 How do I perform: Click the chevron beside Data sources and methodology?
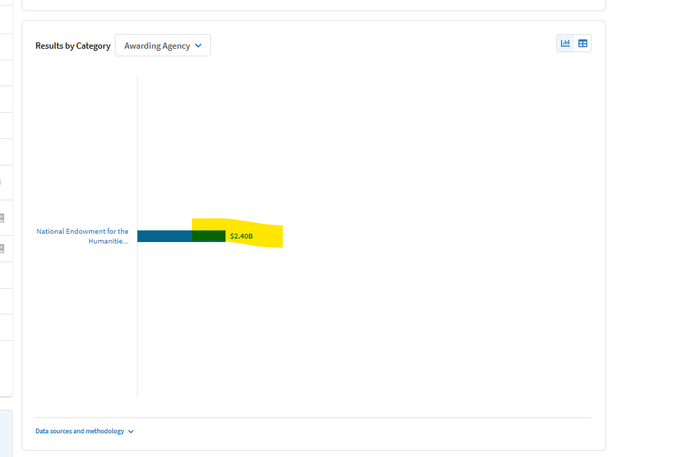131,432
